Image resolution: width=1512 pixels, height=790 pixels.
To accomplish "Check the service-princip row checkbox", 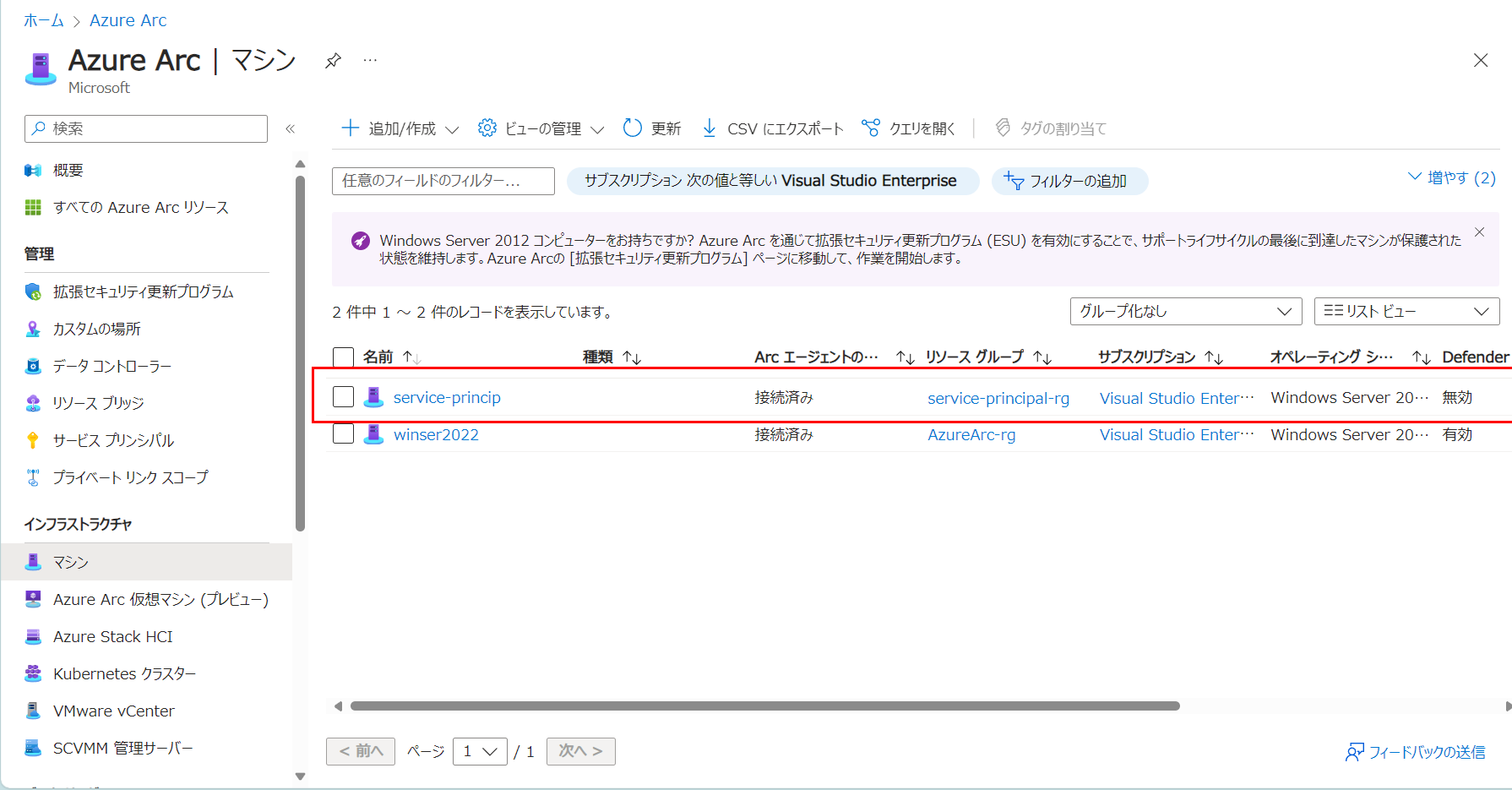I will (343, 396).
